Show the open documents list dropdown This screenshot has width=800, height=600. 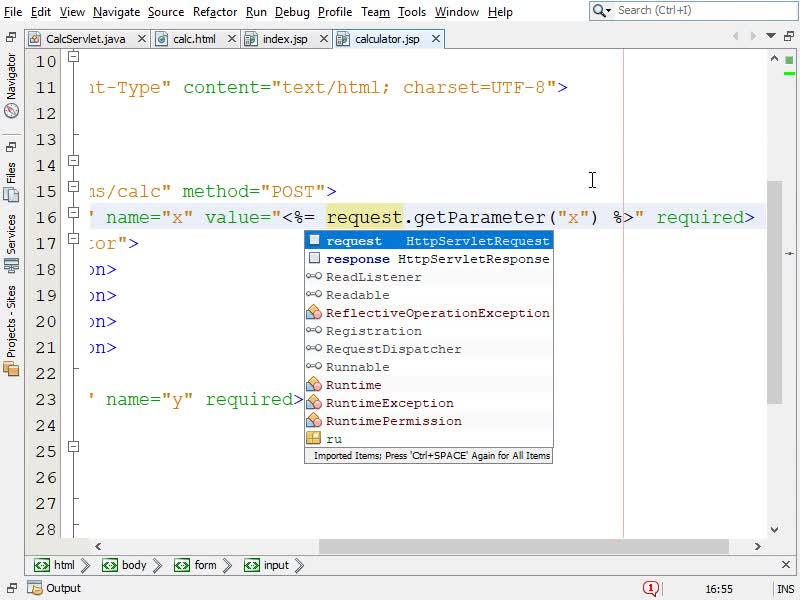(771, 36)
